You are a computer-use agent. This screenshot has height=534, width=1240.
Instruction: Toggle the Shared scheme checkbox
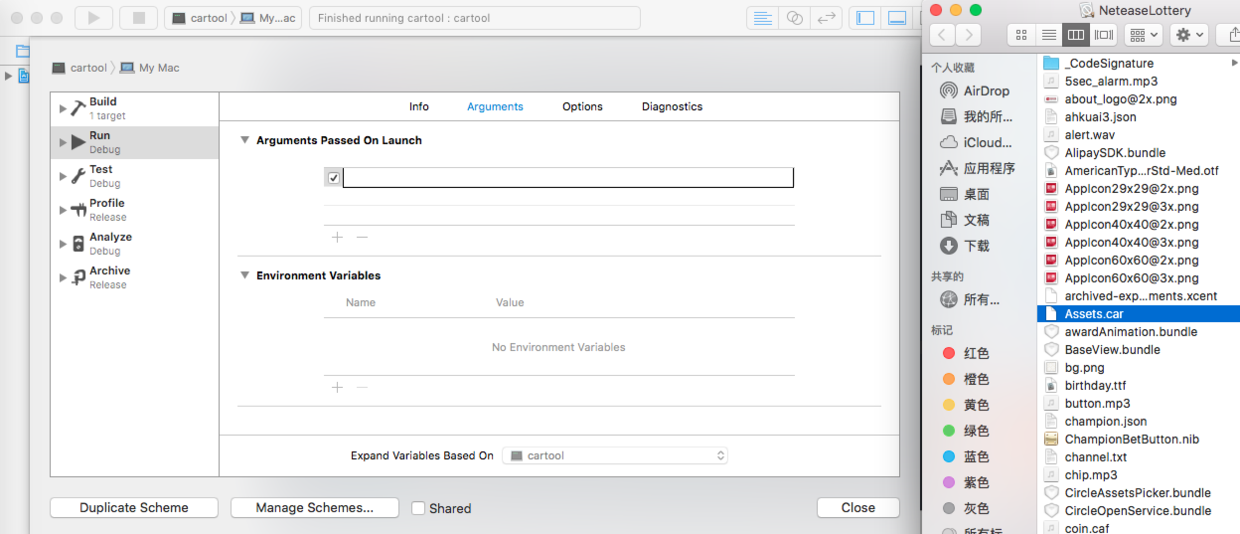pyautogui.click(x=418, y=508)
